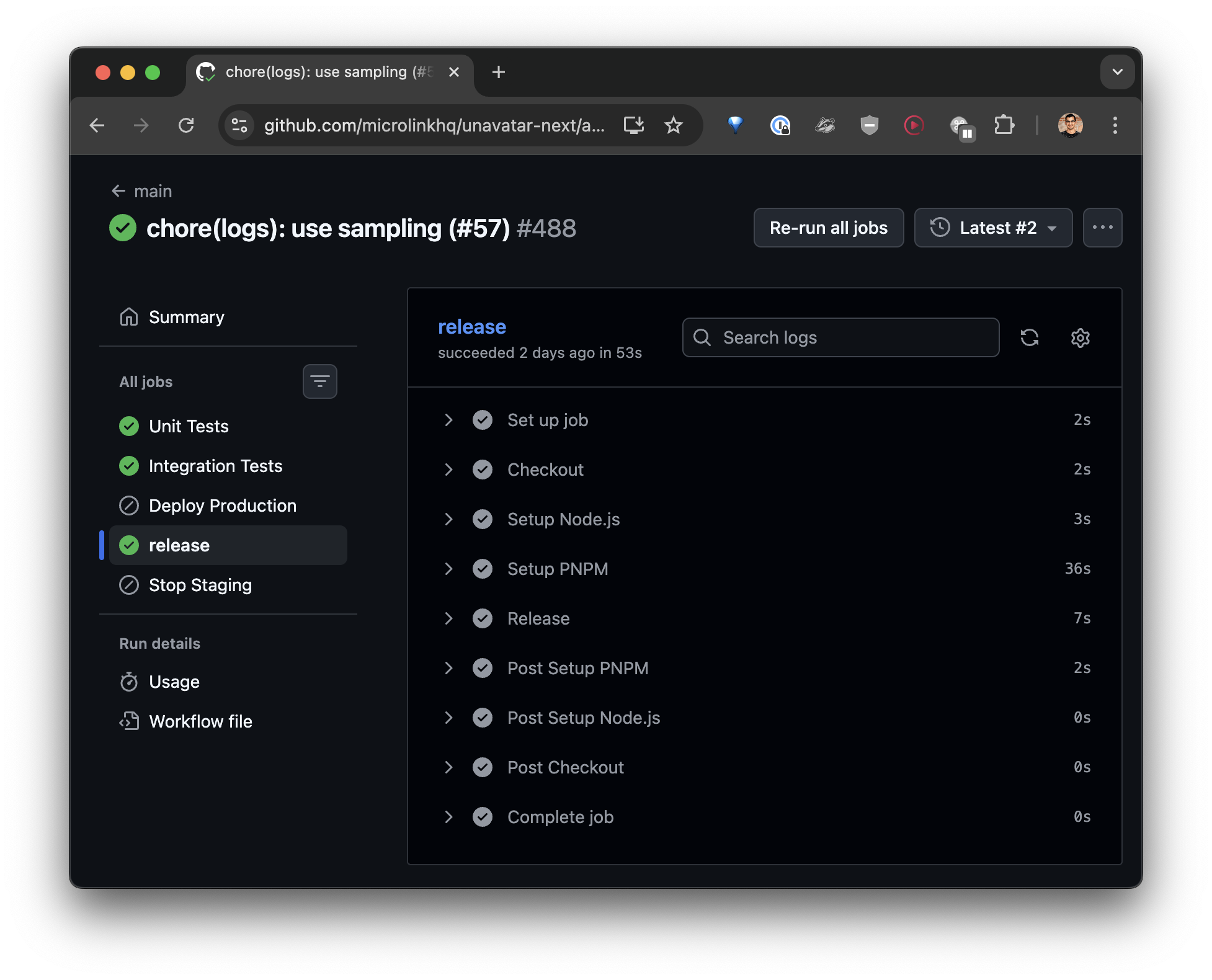Focus the Search logs input field
Screen dimensions: 1212x980
click(850, 338)
